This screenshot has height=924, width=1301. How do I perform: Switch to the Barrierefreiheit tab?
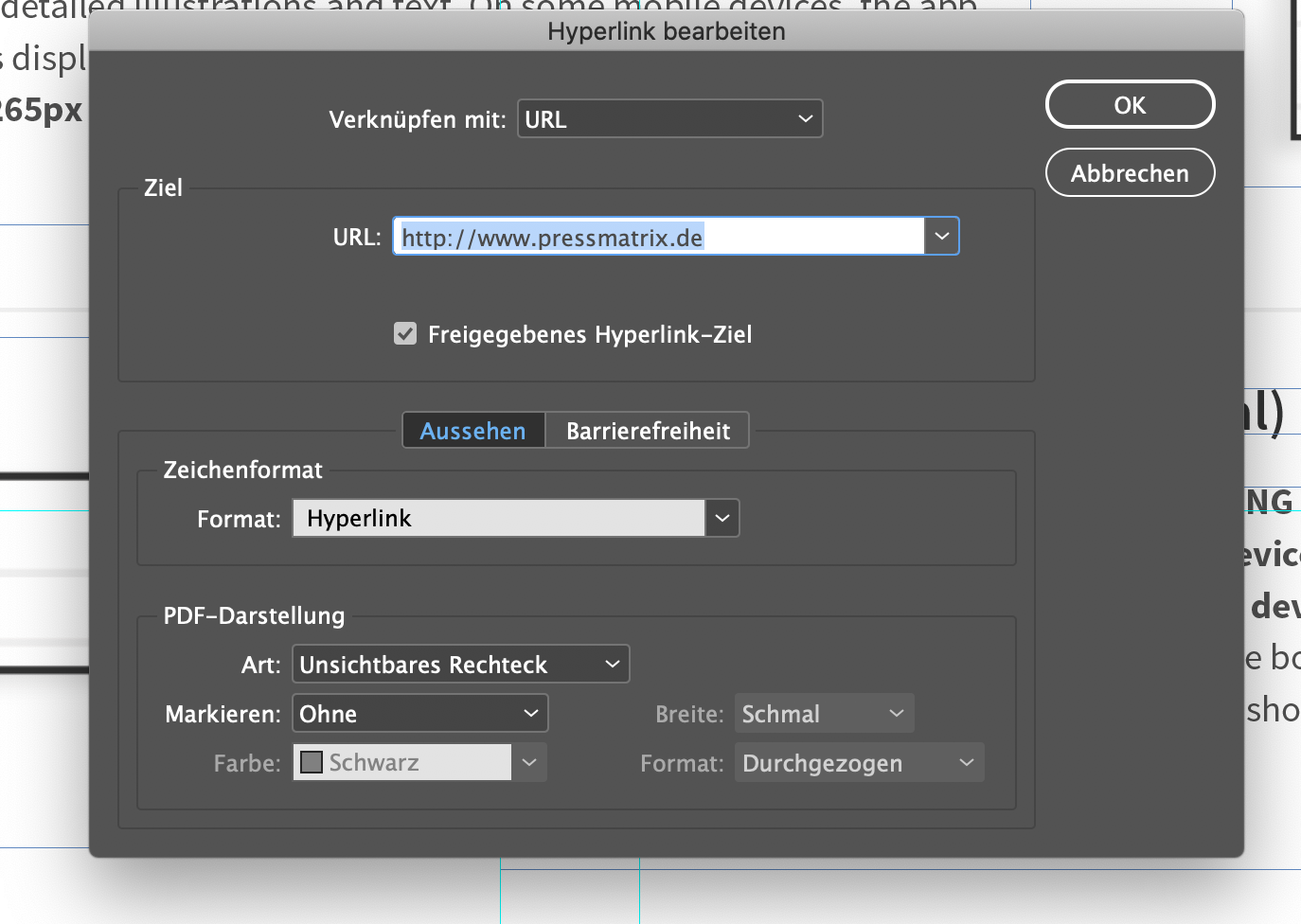coord(648,430)
